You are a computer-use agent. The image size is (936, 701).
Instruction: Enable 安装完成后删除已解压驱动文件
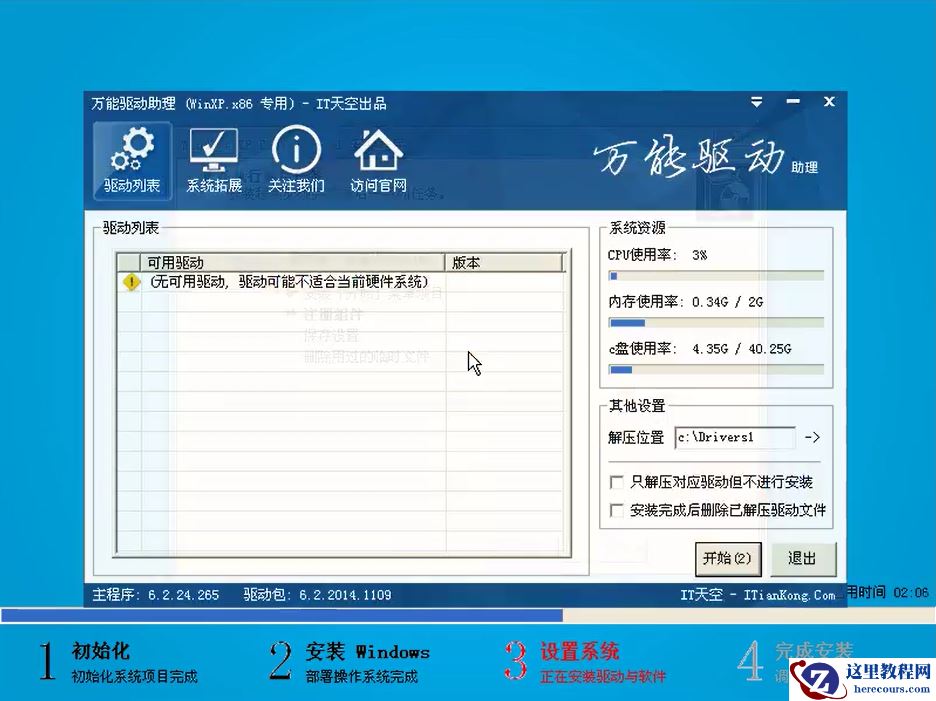(x=617, y=510)
